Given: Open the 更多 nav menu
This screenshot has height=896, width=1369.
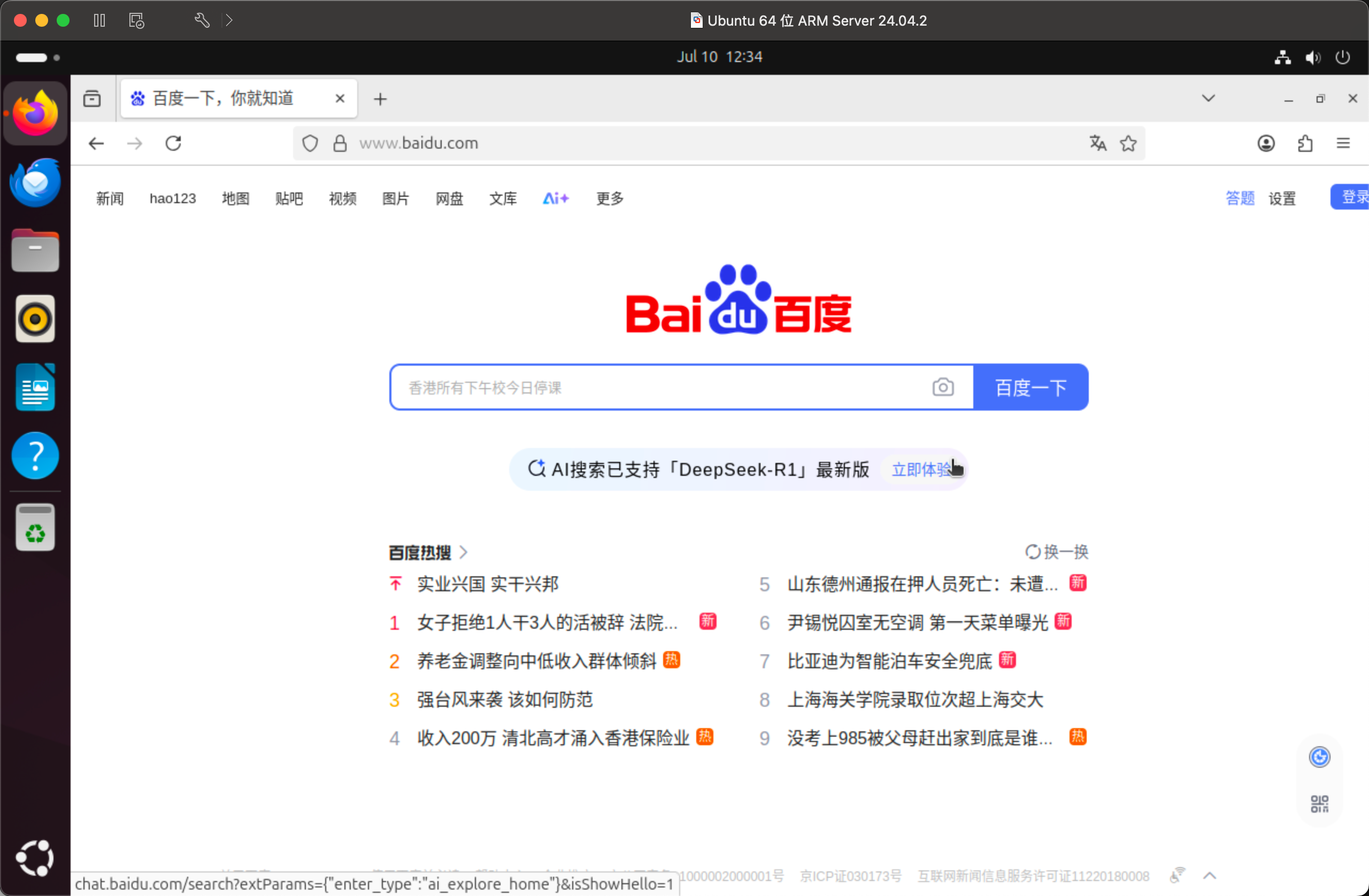Looking at the screenshot, I should pos(610,198).
